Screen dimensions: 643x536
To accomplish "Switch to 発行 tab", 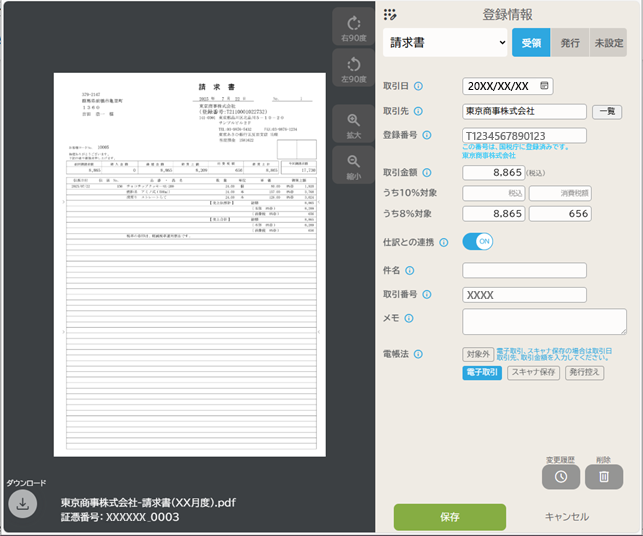I will tap(570, 42).
